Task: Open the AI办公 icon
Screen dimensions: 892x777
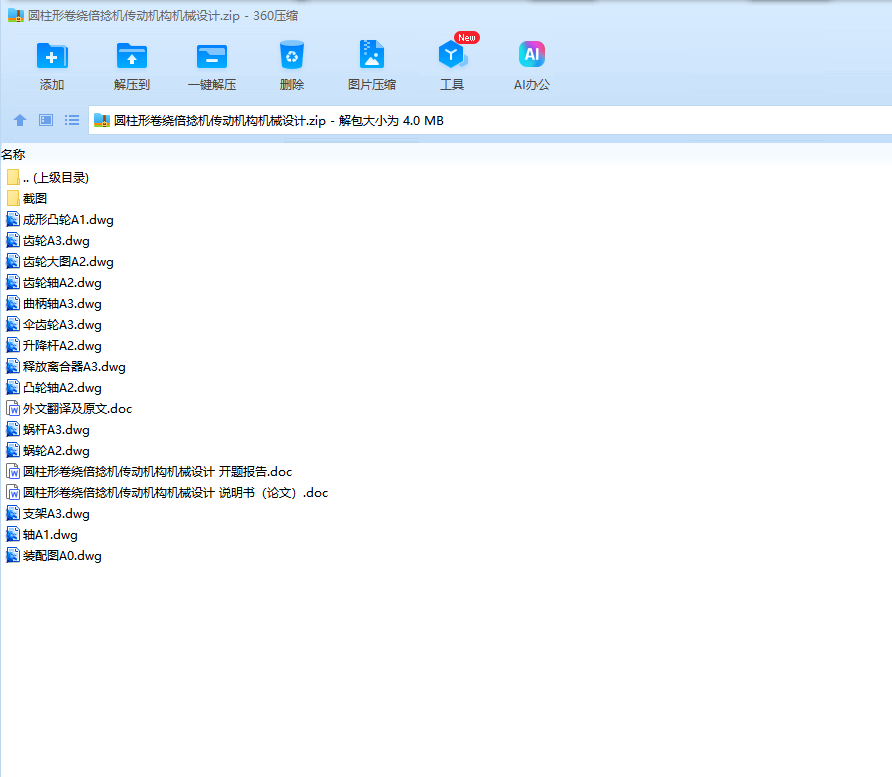Action: 532,54
